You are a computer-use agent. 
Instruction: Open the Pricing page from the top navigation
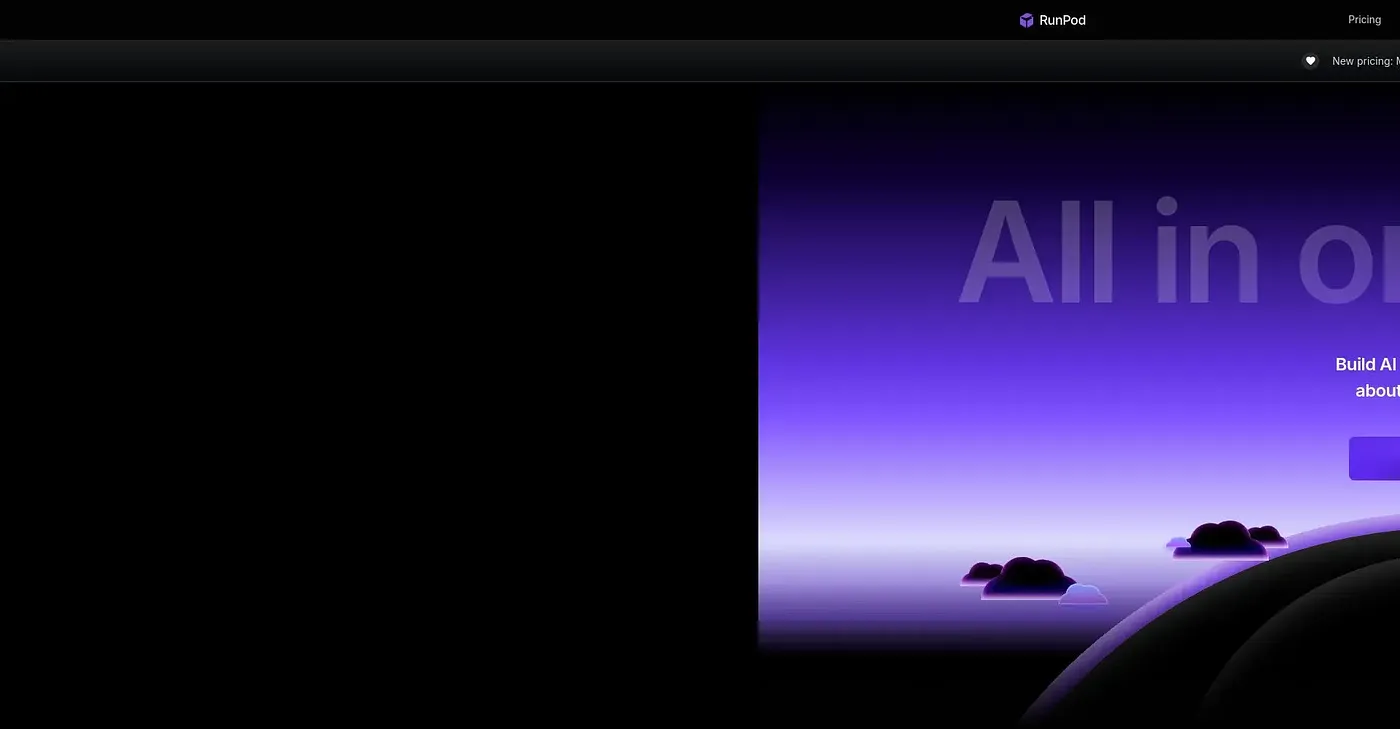(1364, 20)
